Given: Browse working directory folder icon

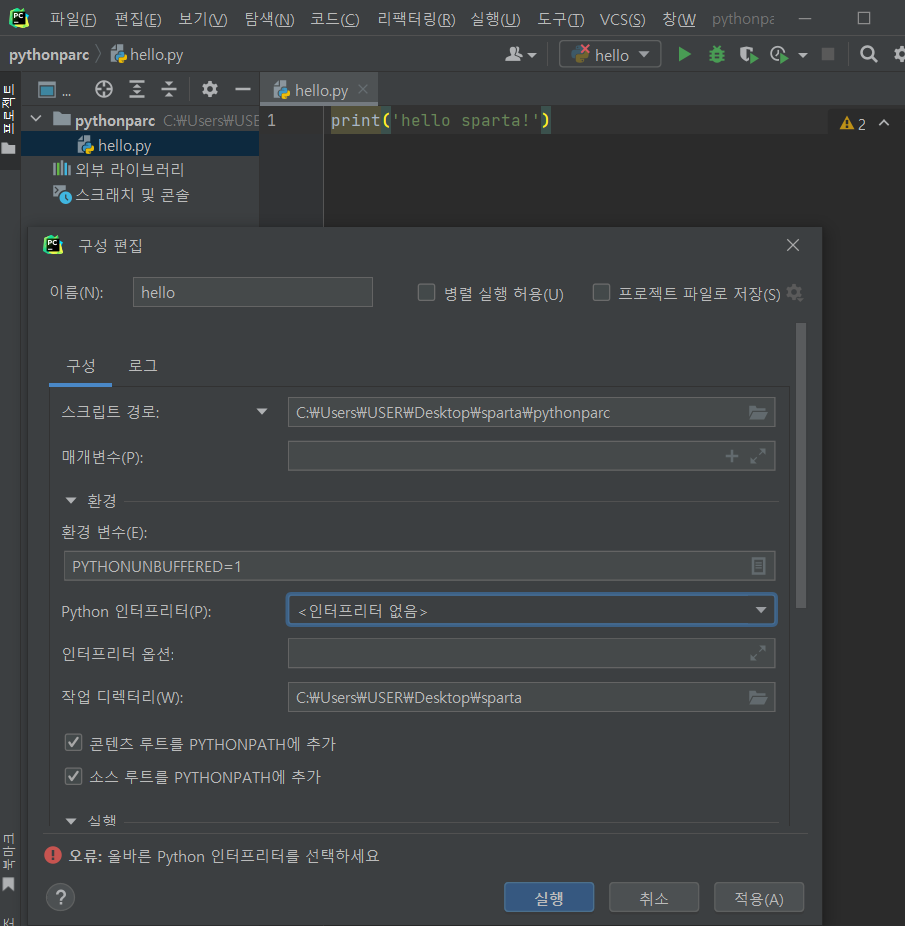Looking at the screenshot, I should [758, 698].
